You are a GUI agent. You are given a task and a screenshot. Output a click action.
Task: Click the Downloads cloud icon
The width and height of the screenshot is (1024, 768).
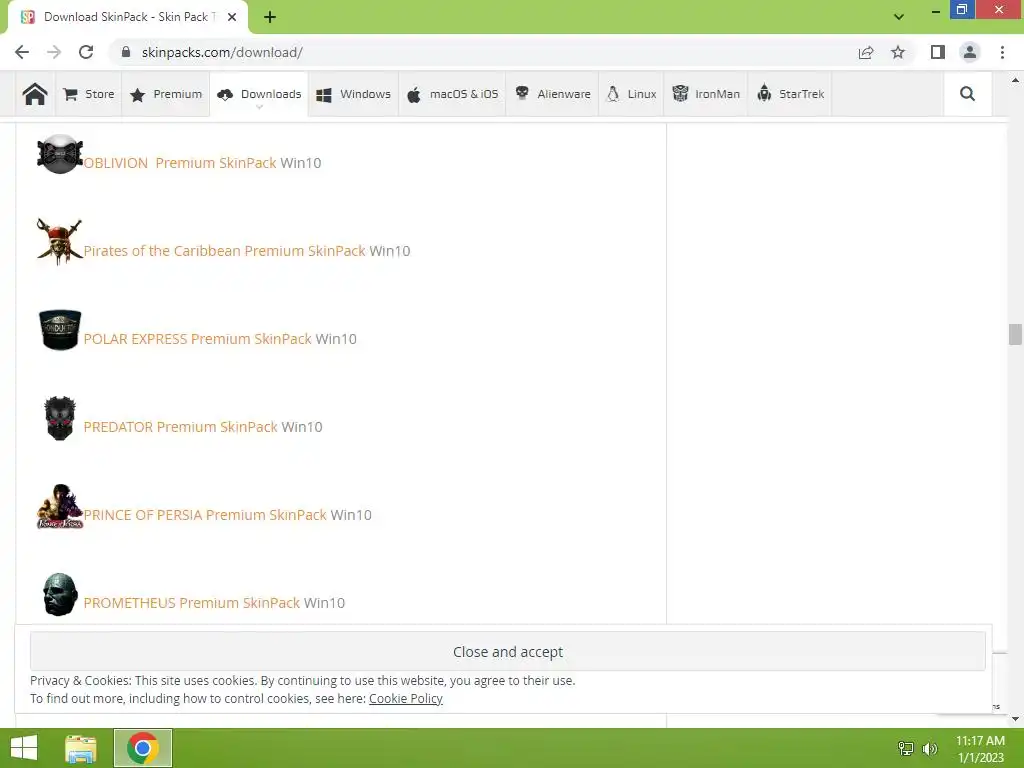[225, 95]
